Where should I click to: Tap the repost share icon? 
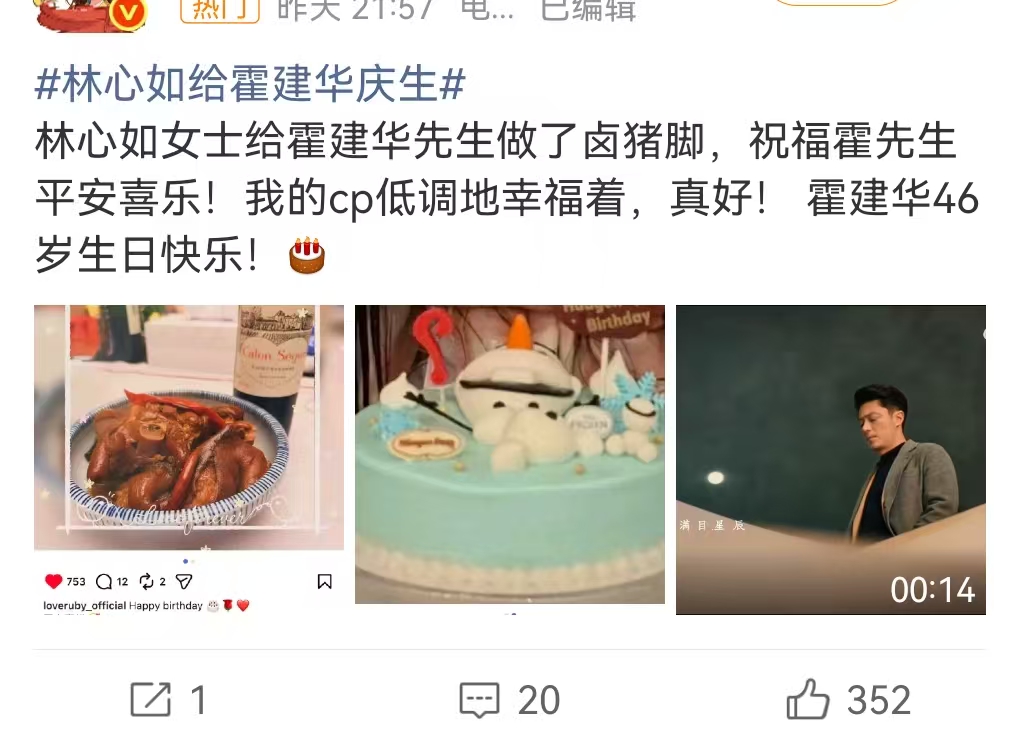click(x=151, y=699)
